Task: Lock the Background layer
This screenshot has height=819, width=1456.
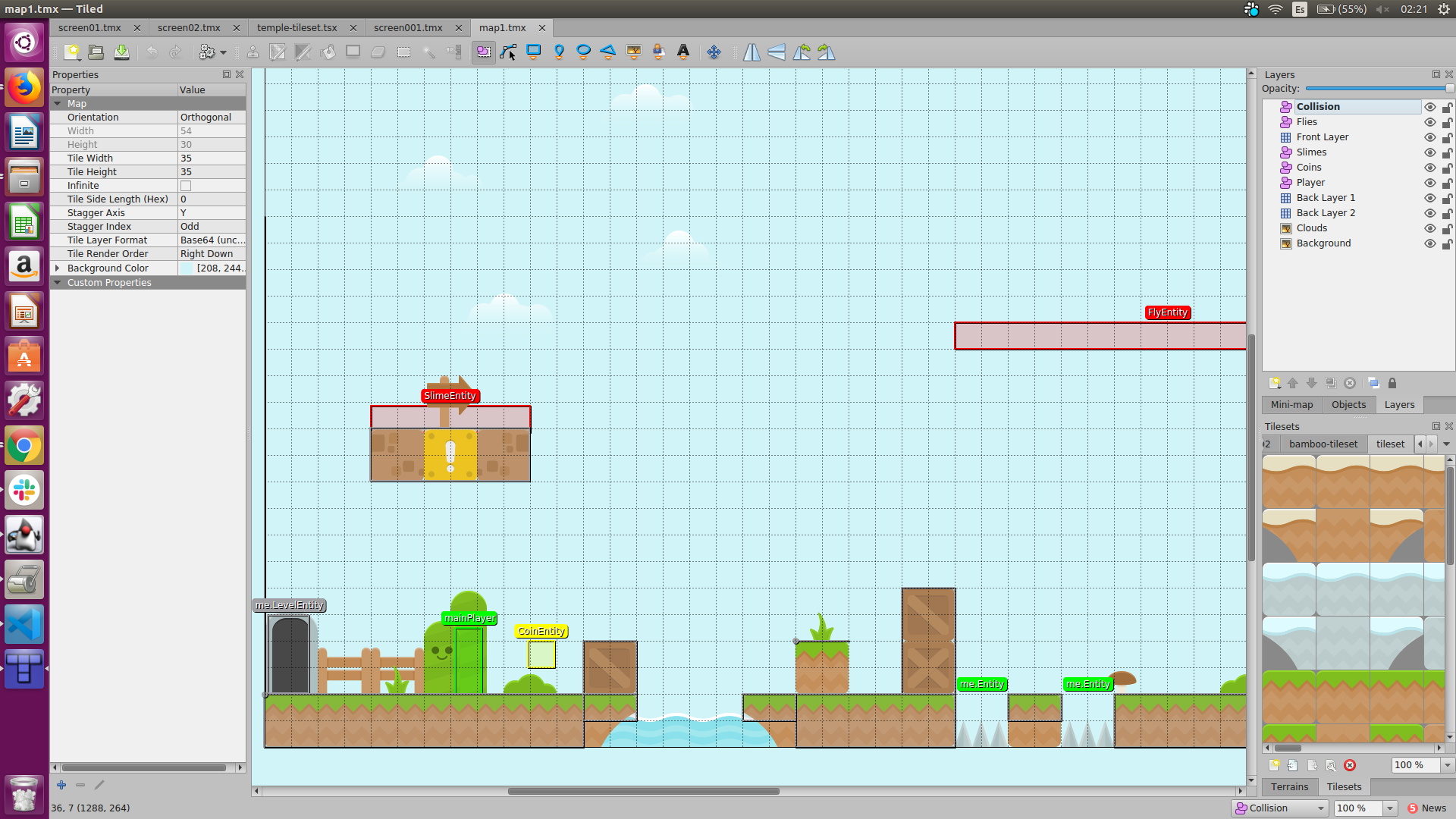Action: [x=1448, y=244]
